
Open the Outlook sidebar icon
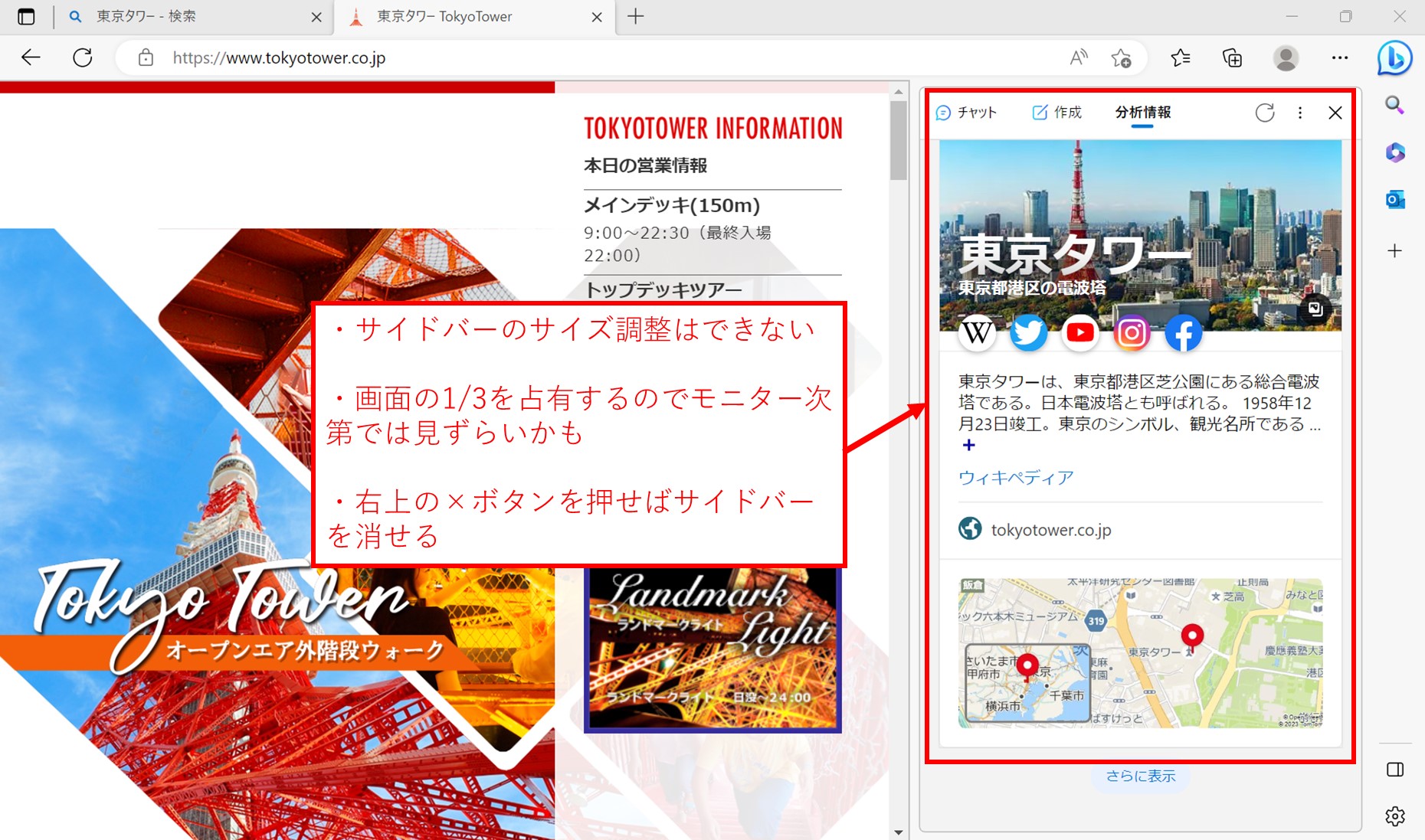coord(1395,201)
